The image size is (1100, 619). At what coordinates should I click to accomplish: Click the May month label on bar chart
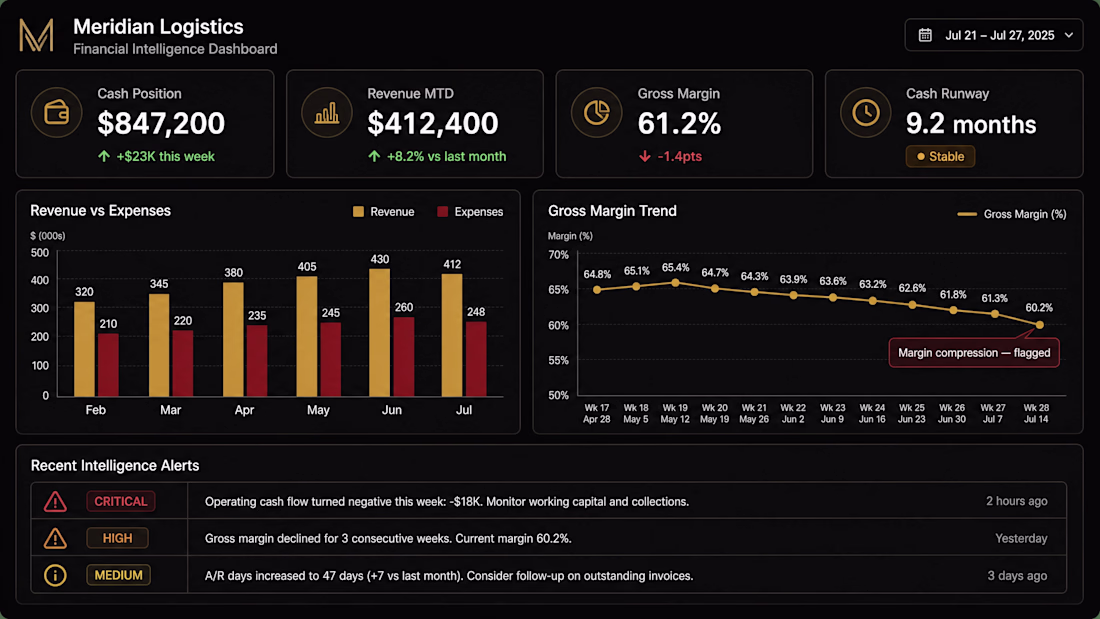[x=318, y=410]
